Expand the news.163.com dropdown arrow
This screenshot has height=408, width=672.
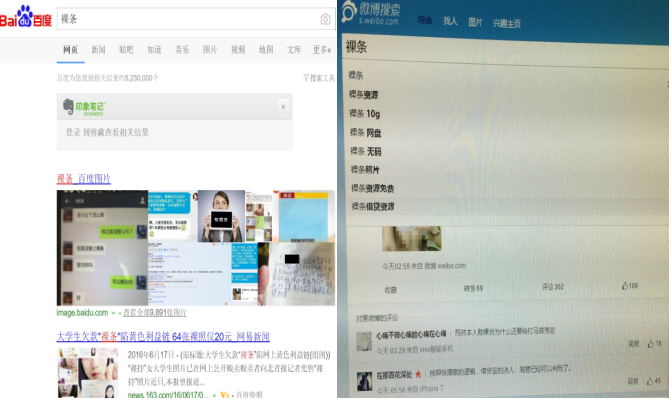[215, 395]
